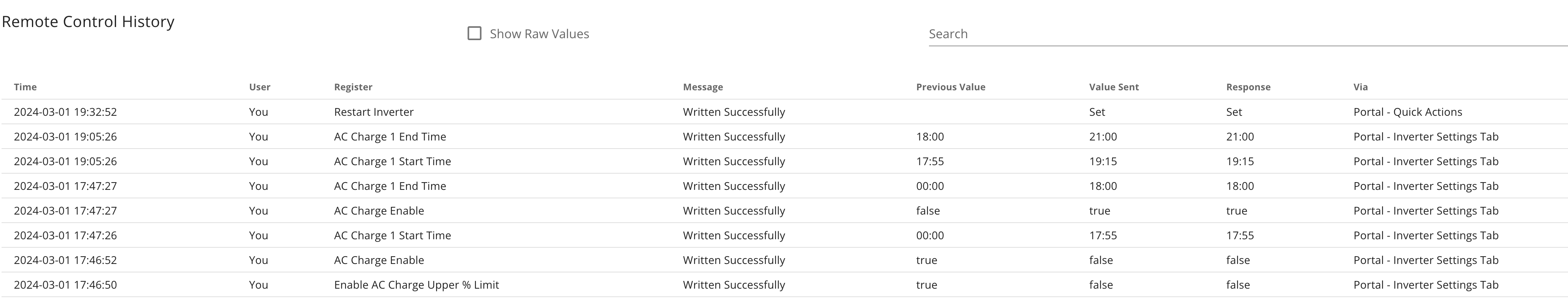Select the 17:47:27 AC Charge Enable row
The height and width of the screenshot is (301, 1568).
tap(784, 211)
